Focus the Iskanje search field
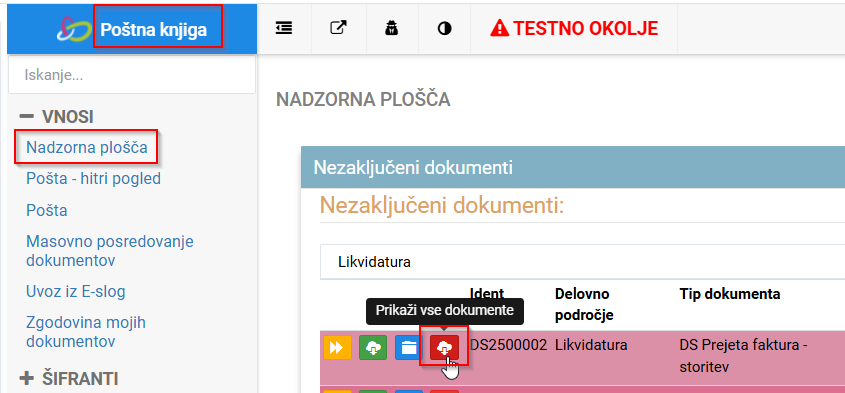The width and height of the screenshot is (845, 393). click(x=131, y=75)
